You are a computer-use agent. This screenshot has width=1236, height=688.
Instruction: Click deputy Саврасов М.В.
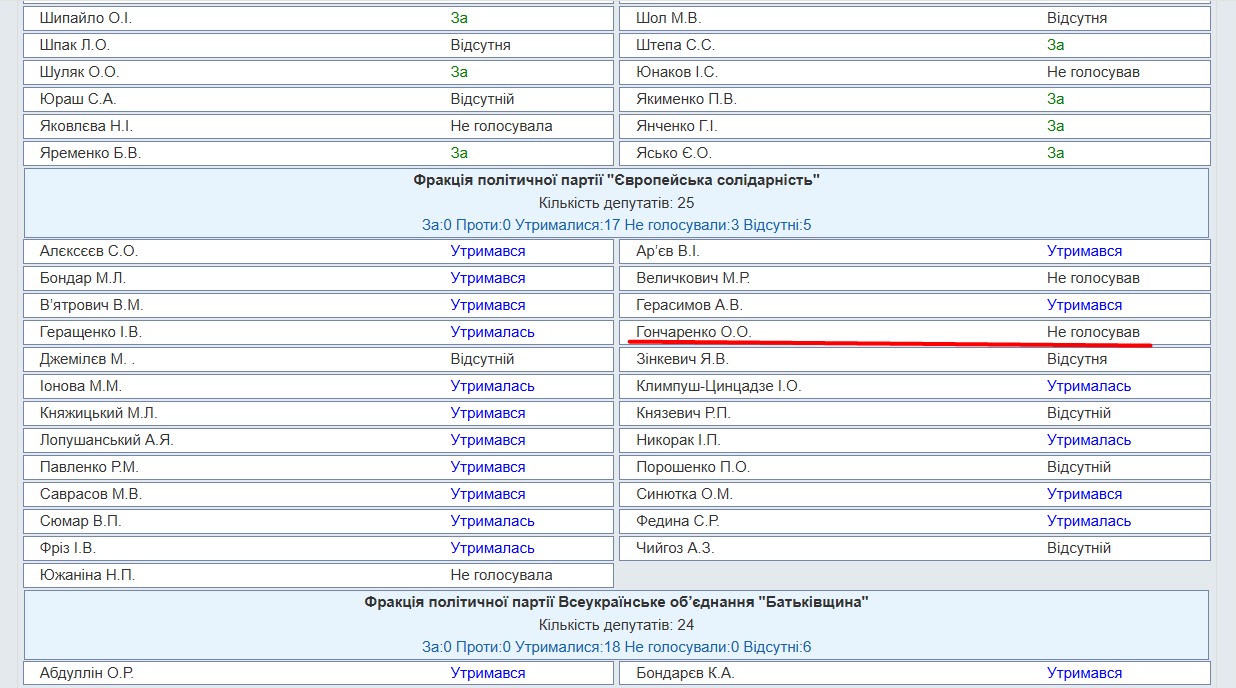[91, 494]
